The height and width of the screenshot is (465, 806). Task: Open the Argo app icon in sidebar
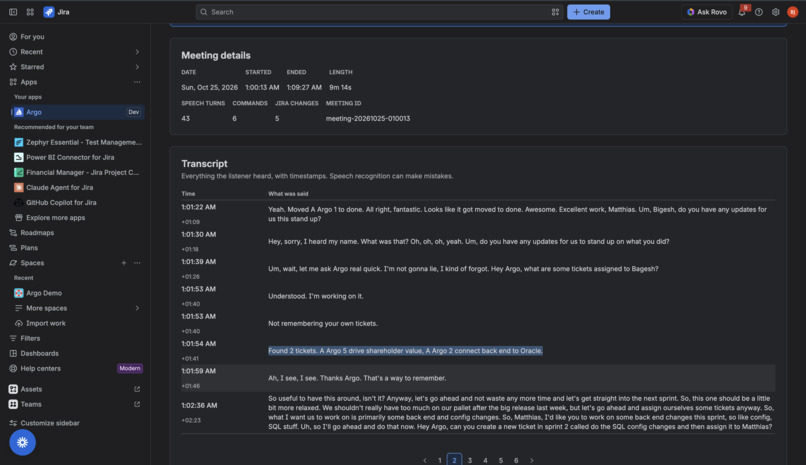19,112
